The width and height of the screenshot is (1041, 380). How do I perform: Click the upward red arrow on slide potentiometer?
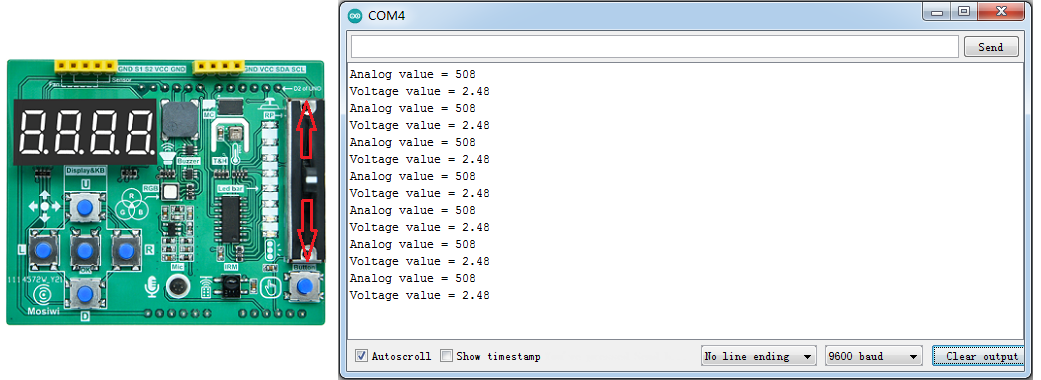(306, 130)
